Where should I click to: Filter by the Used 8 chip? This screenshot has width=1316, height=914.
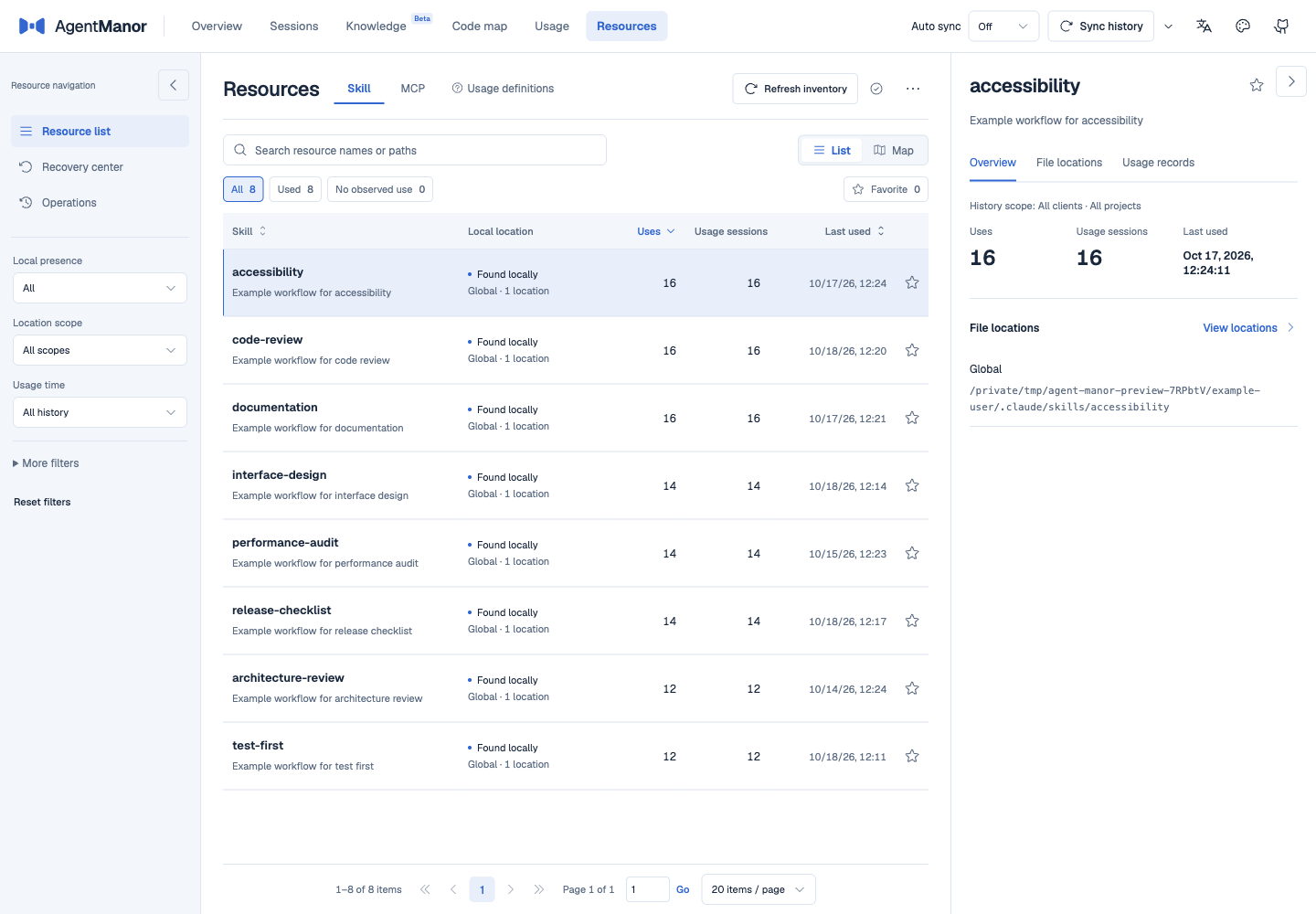click(x=295, y=189)
